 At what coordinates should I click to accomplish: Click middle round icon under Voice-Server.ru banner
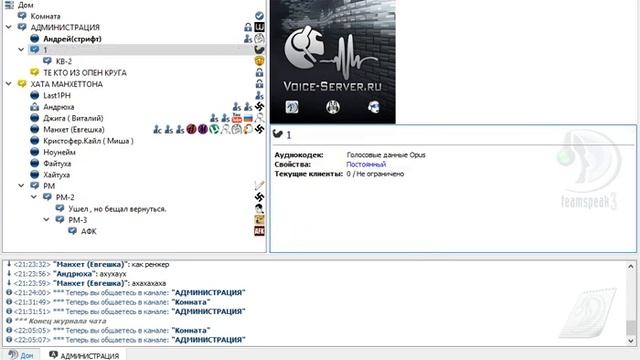coord(333,107)
